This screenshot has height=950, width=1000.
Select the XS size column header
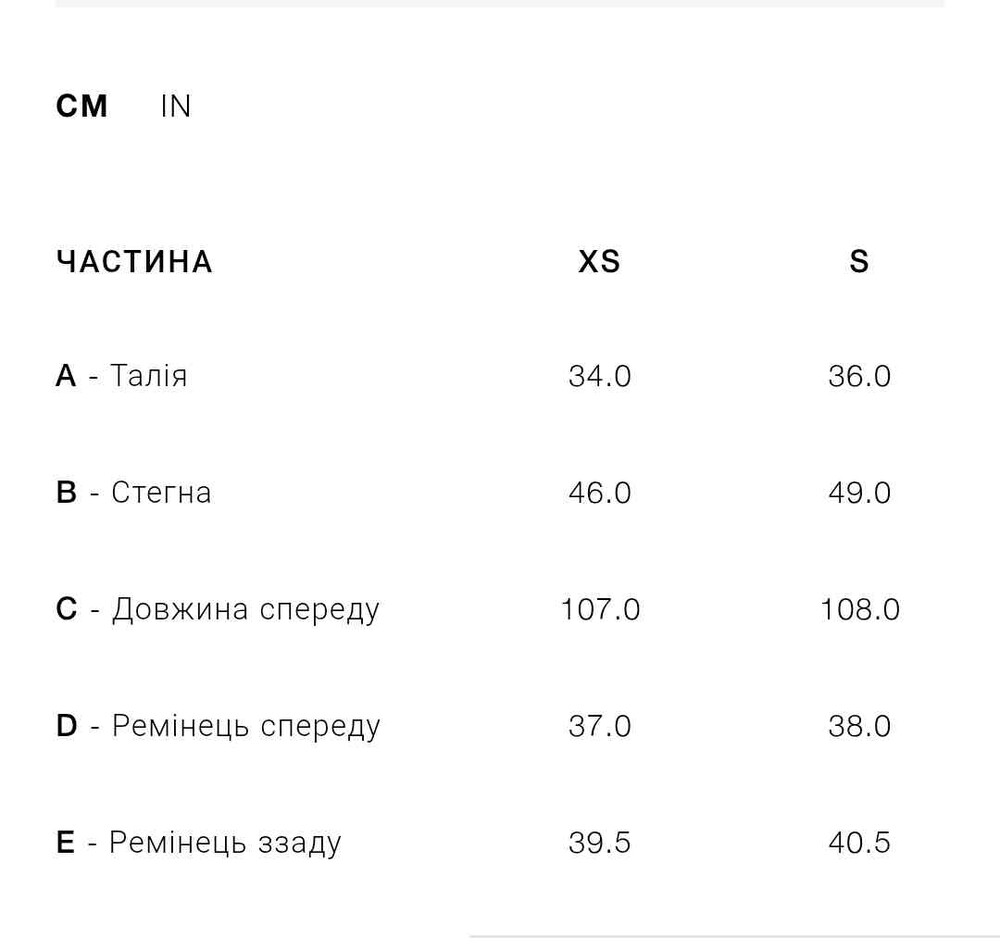[x=599, y=262]
